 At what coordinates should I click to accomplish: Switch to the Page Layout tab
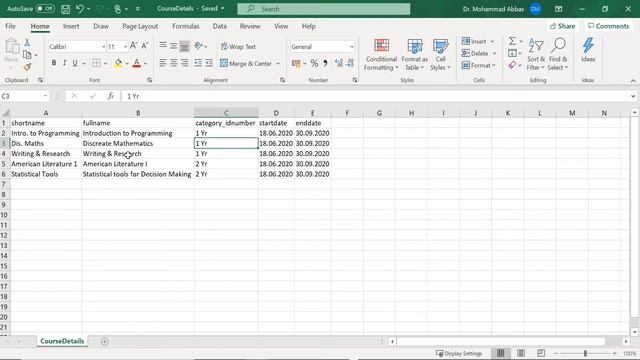pyautogui.click(x=140, y=26)
